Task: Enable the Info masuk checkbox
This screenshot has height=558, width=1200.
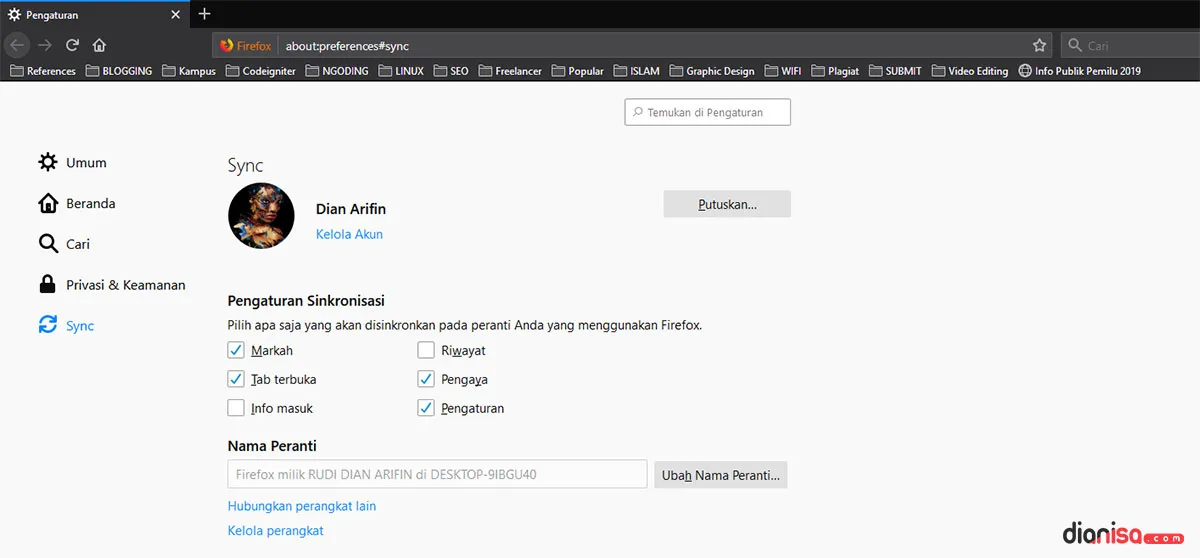Action: 236,408
